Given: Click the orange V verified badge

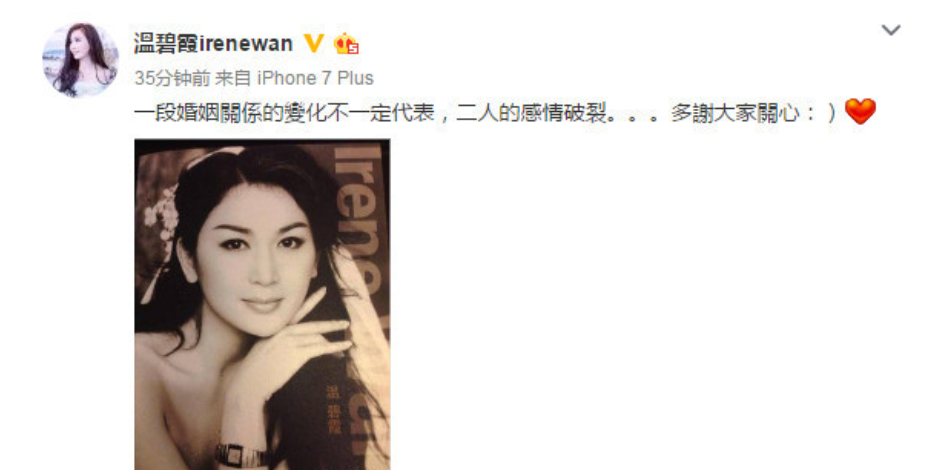Looking at the screenshot, I should [314, 44].
